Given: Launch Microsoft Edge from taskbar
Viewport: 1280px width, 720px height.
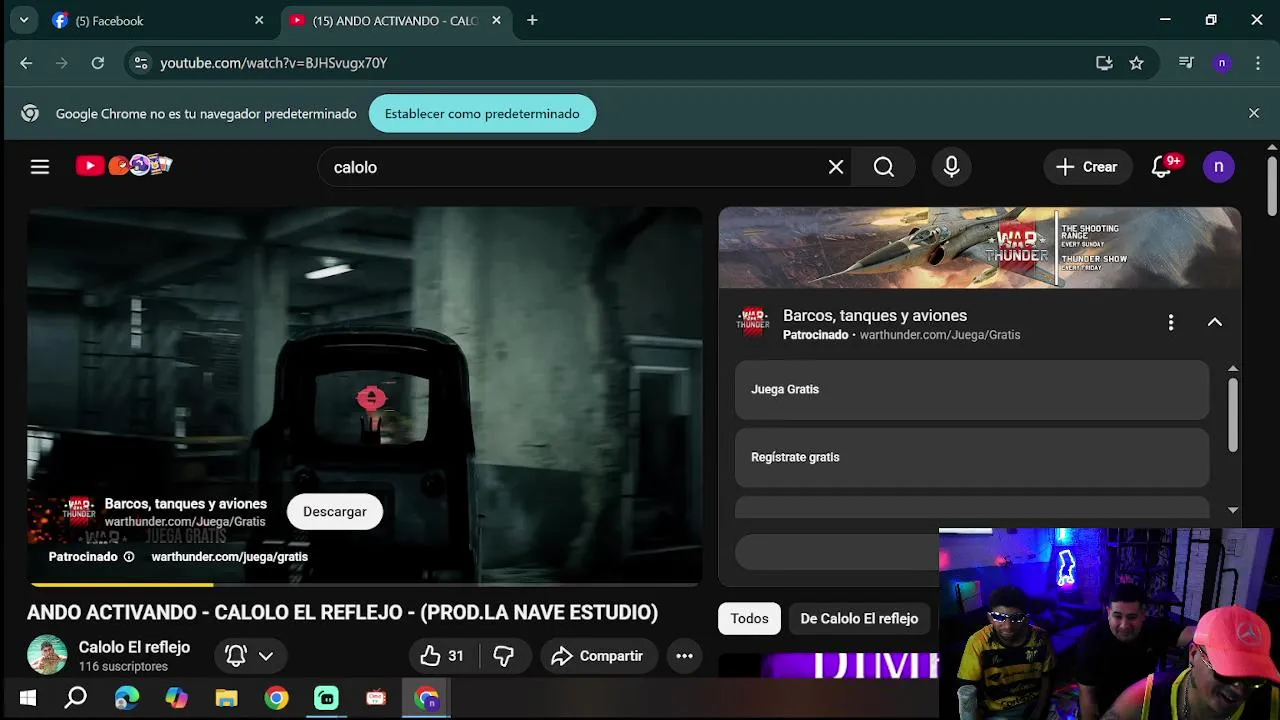Looking at the screenshot, I should coord(127,698).
